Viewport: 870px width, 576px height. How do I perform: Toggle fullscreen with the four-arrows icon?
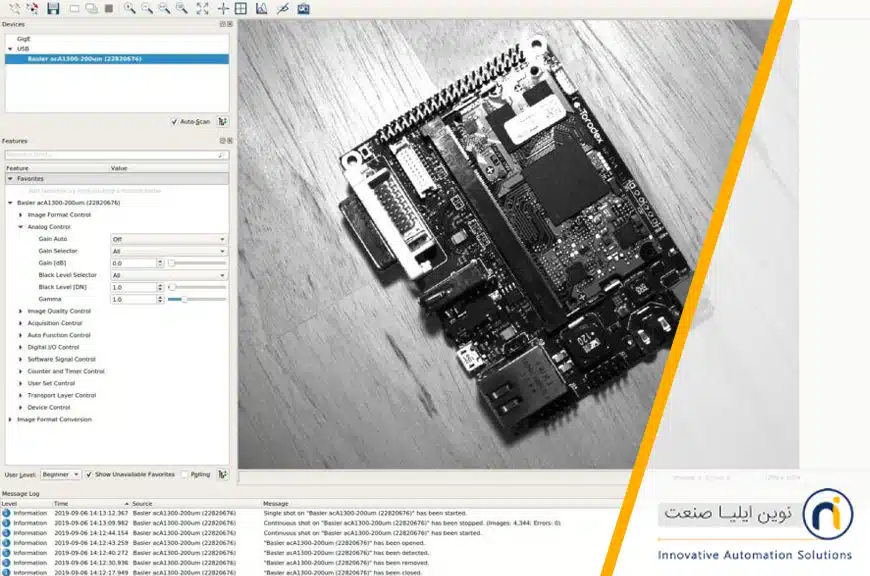coord(203,8)
